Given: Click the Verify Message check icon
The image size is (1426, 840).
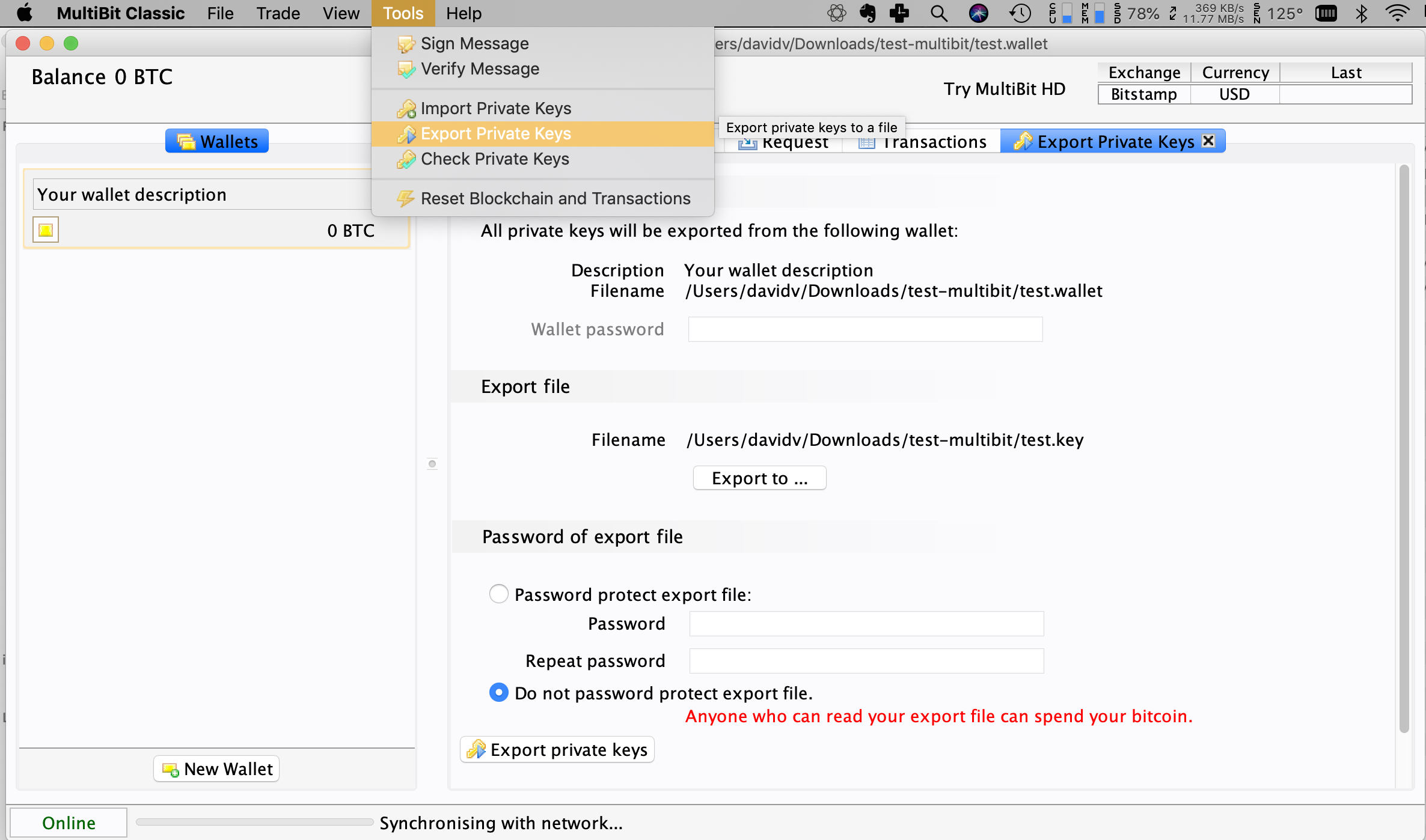Looking at the screenshot, I should tap(406, 69).
